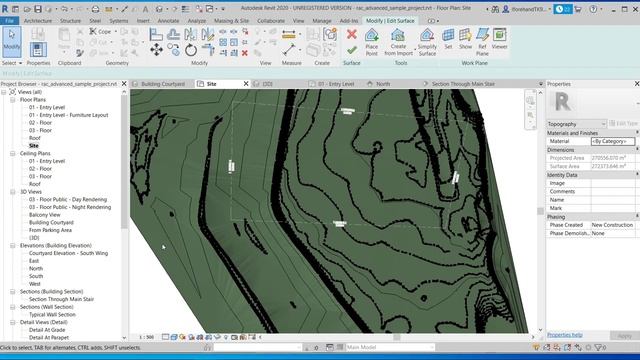Select From Parking Area 3D view
Viewport: 640px width, 360px height.
click(x=50, y=230)
